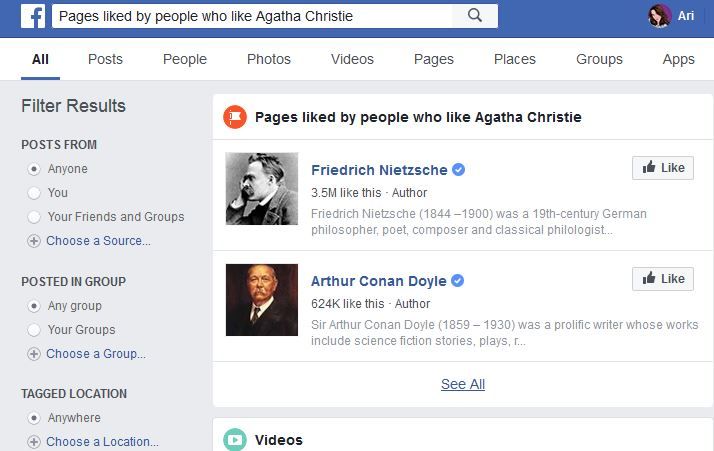Click the Ari profile name
The image size is (714, 451).
point(685,16)
